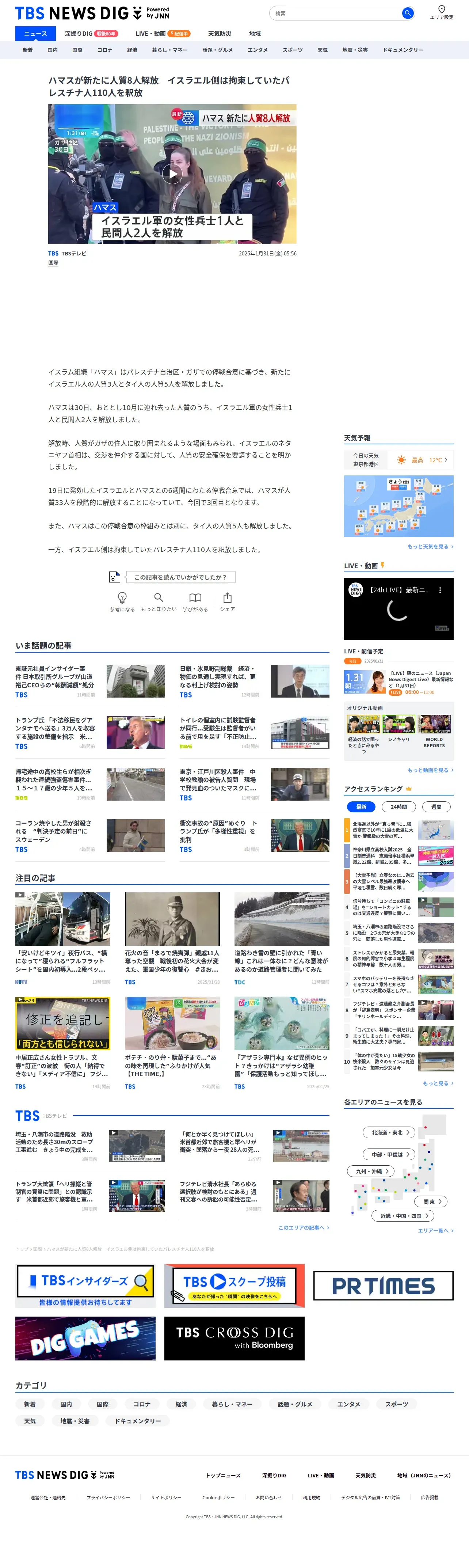This screenshot has width=469, height=1568.
Task: Switch to the LIVE・動画 main tab
Action: coord(163,34)
